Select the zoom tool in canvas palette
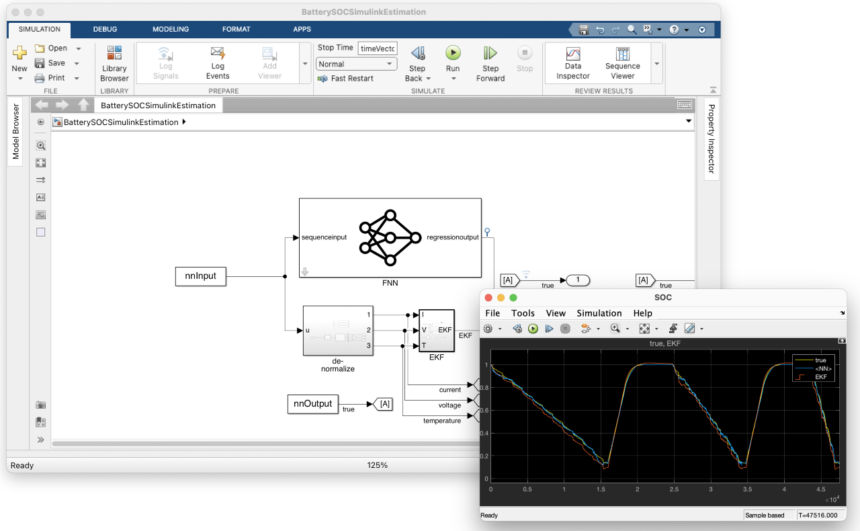Viewport: 860px width, 531px height. (x=41, y=146)
